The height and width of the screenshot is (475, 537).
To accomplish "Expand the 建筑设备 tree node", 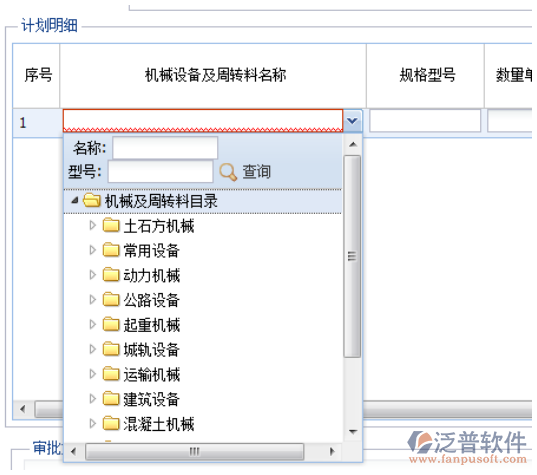I will [92, 399].
